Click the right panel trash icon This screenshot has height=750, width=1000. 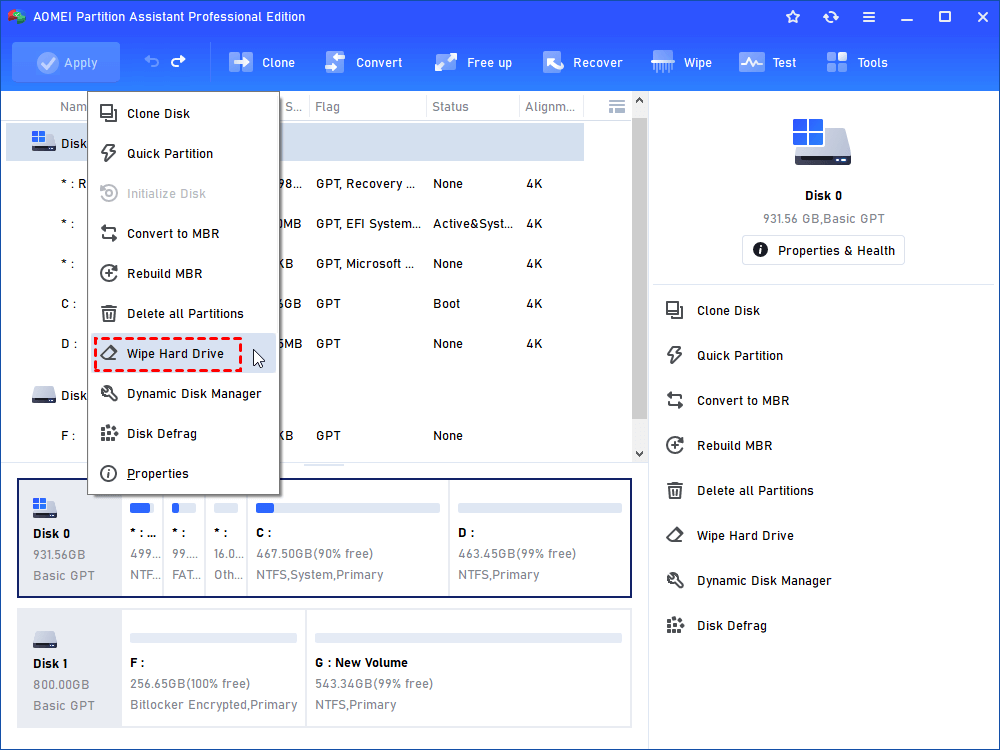click(675, 490)
